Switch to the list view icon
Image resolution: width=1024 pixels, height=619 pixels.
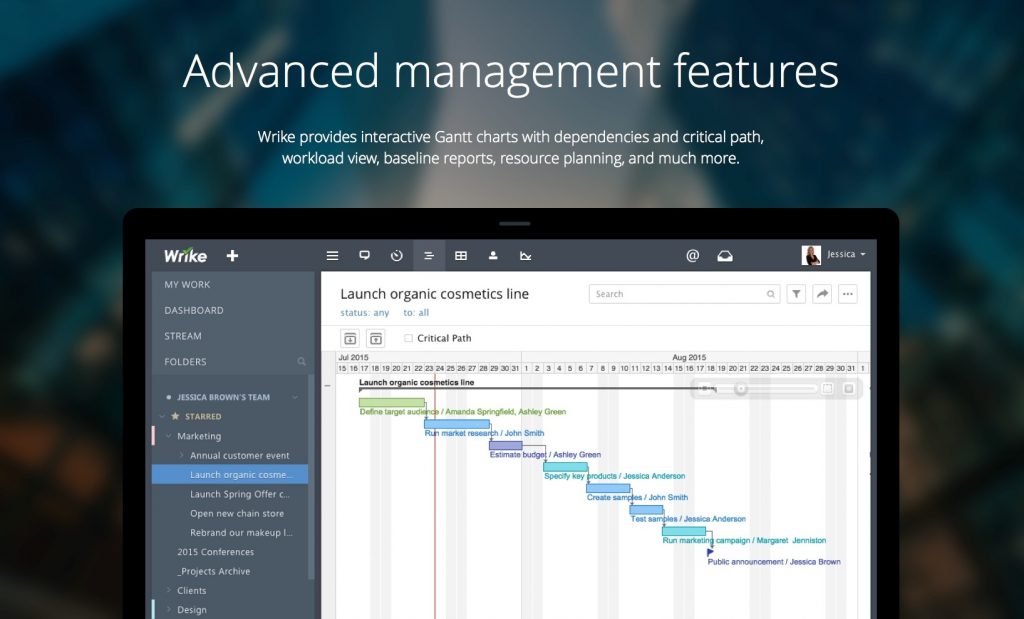[x=332, y=256]
